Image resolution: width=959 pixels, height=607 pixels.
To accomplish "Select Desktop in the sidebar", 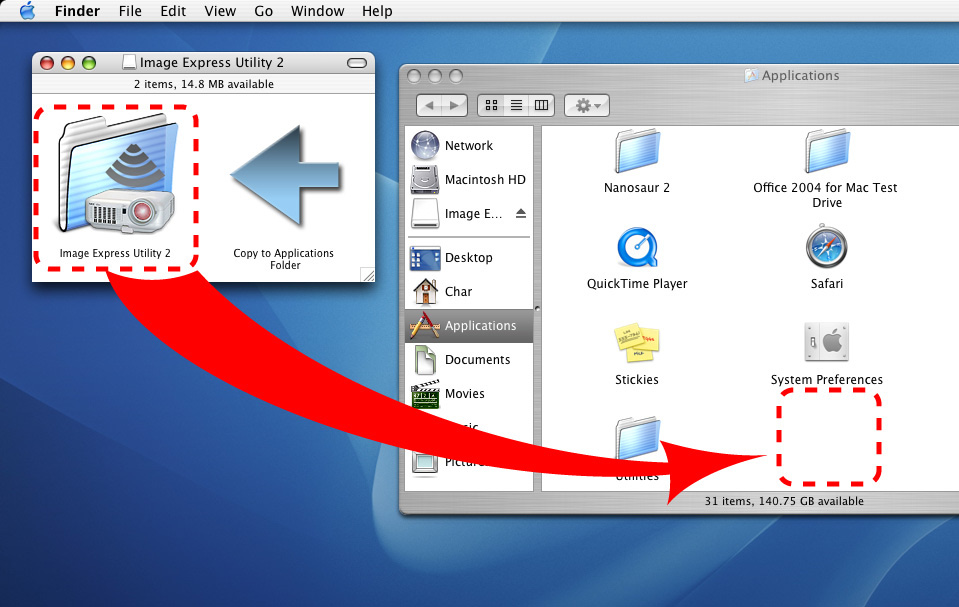I will [x=468, y=258].
